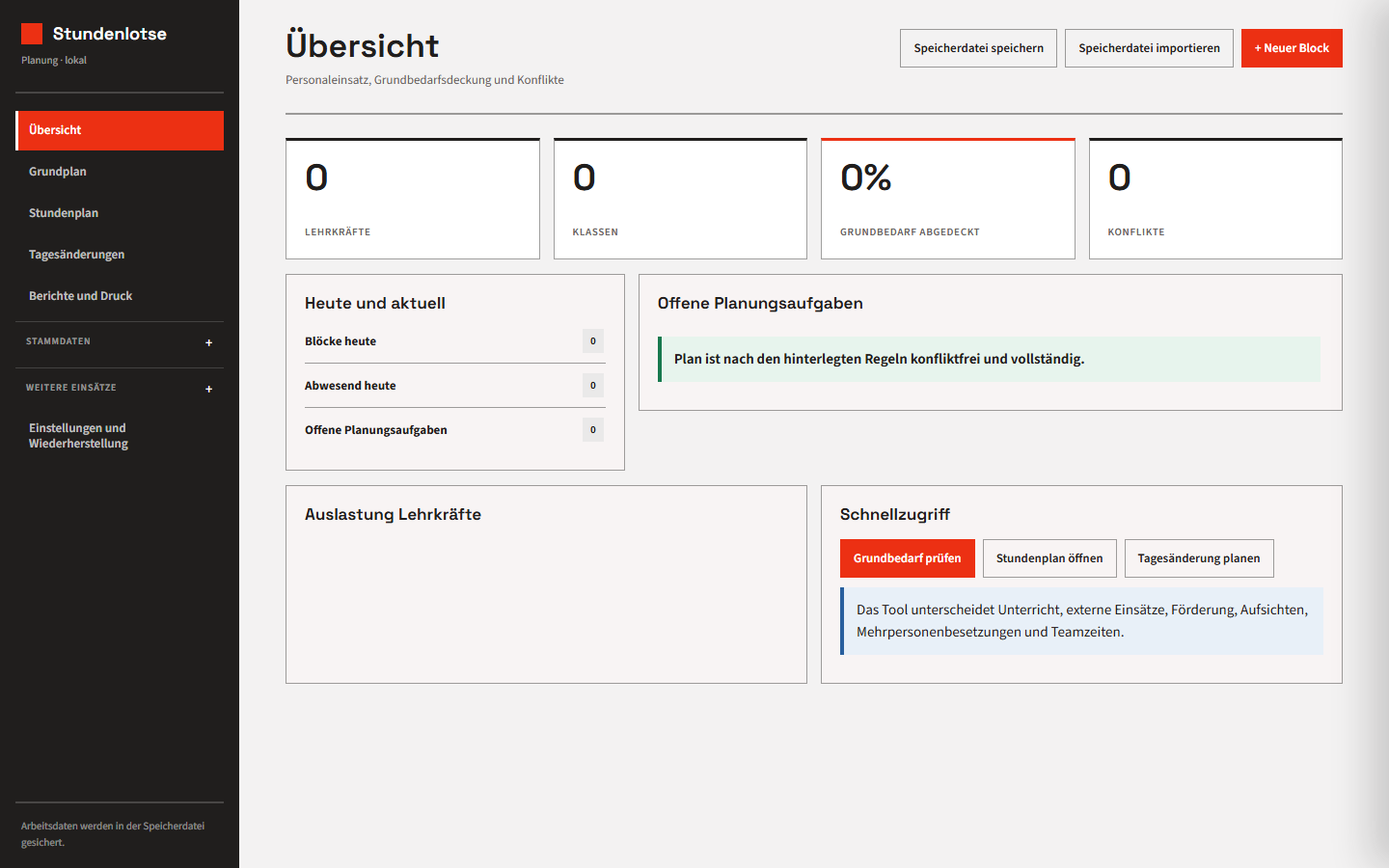Click the Abwesend heute row
The image size is (1389, 868).
[x=454, y=386]
